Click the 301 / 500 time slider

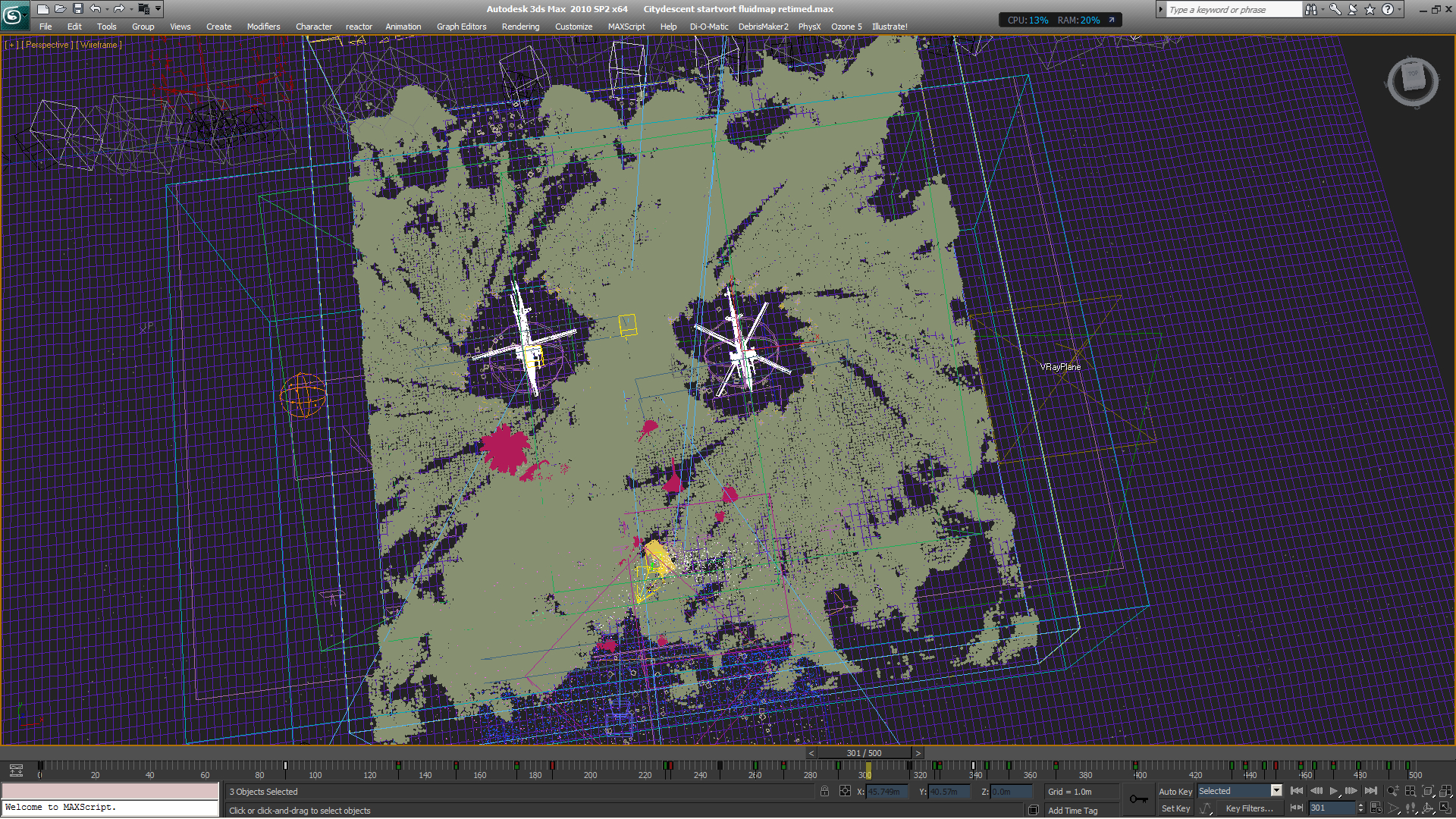864,753
